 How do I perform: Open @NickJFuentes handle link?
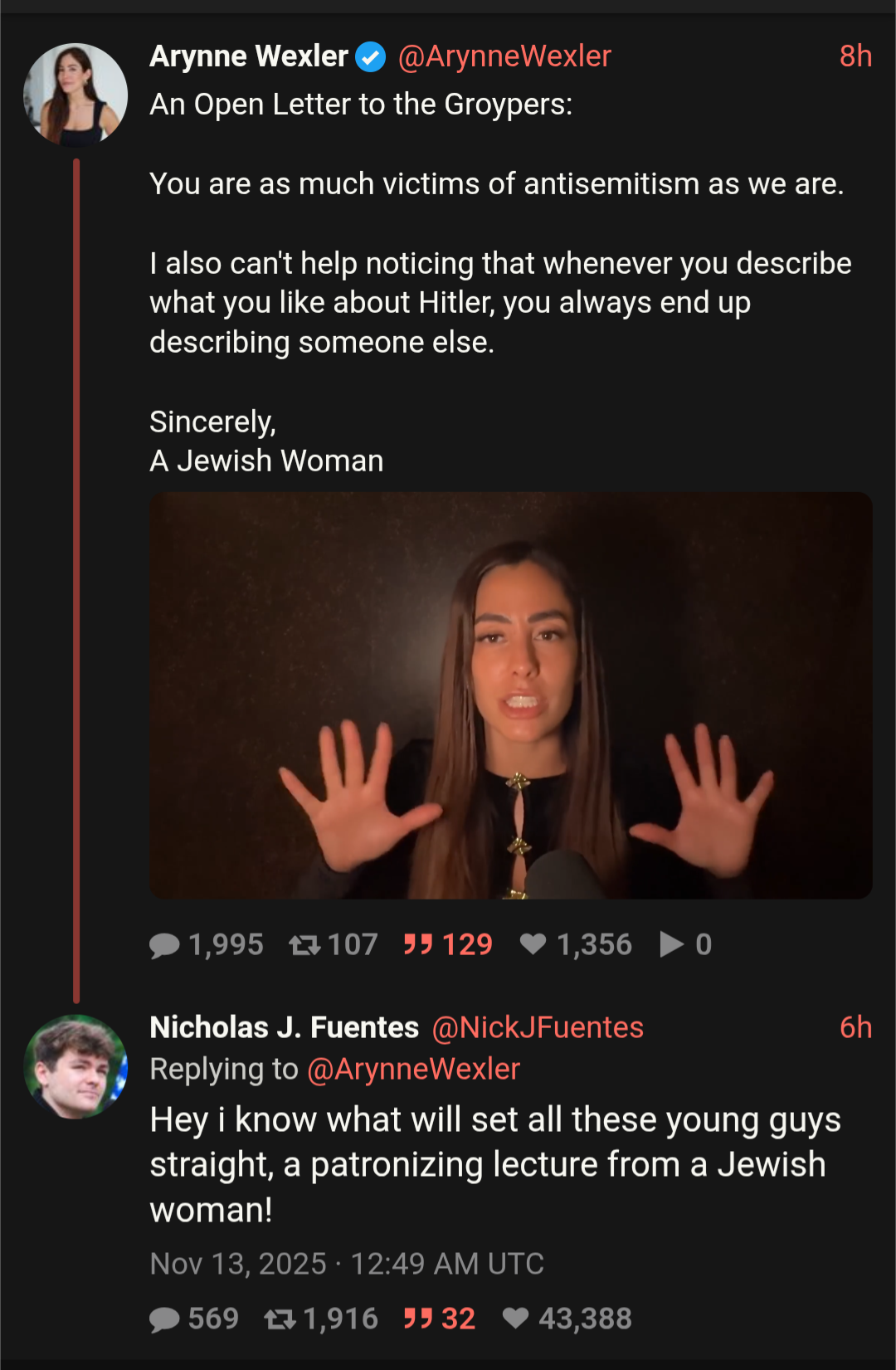coord(538,1028)
